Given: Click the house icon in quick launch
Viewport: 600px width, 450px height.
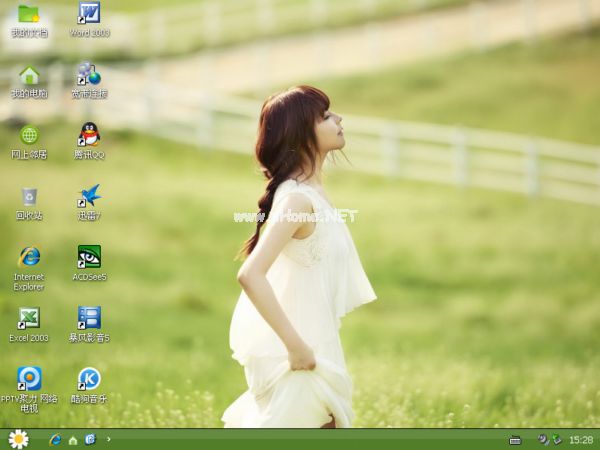Looking at the screenshot, I should click(73, 440).
